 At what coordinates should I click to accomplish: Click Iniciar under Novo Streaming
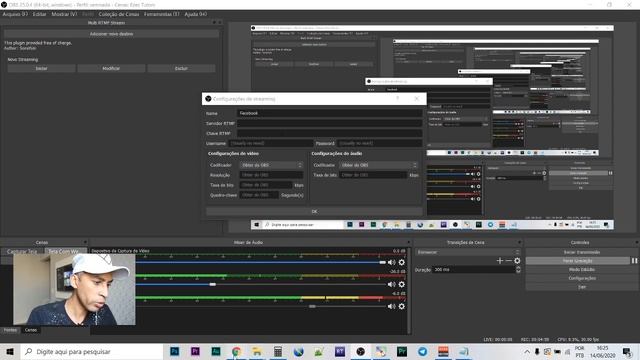coord(41,69)
